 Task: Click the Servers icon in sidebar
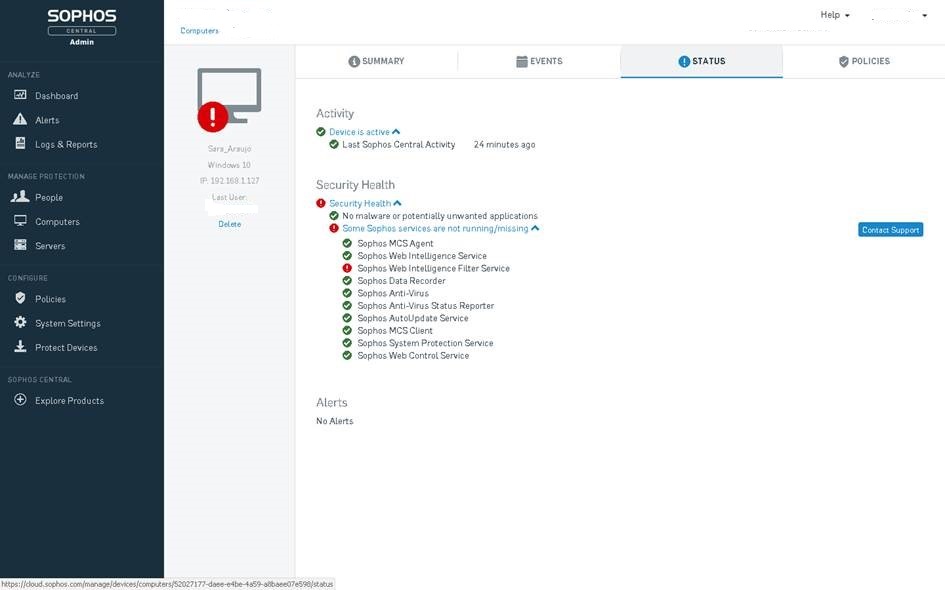(x=20, y=245)
